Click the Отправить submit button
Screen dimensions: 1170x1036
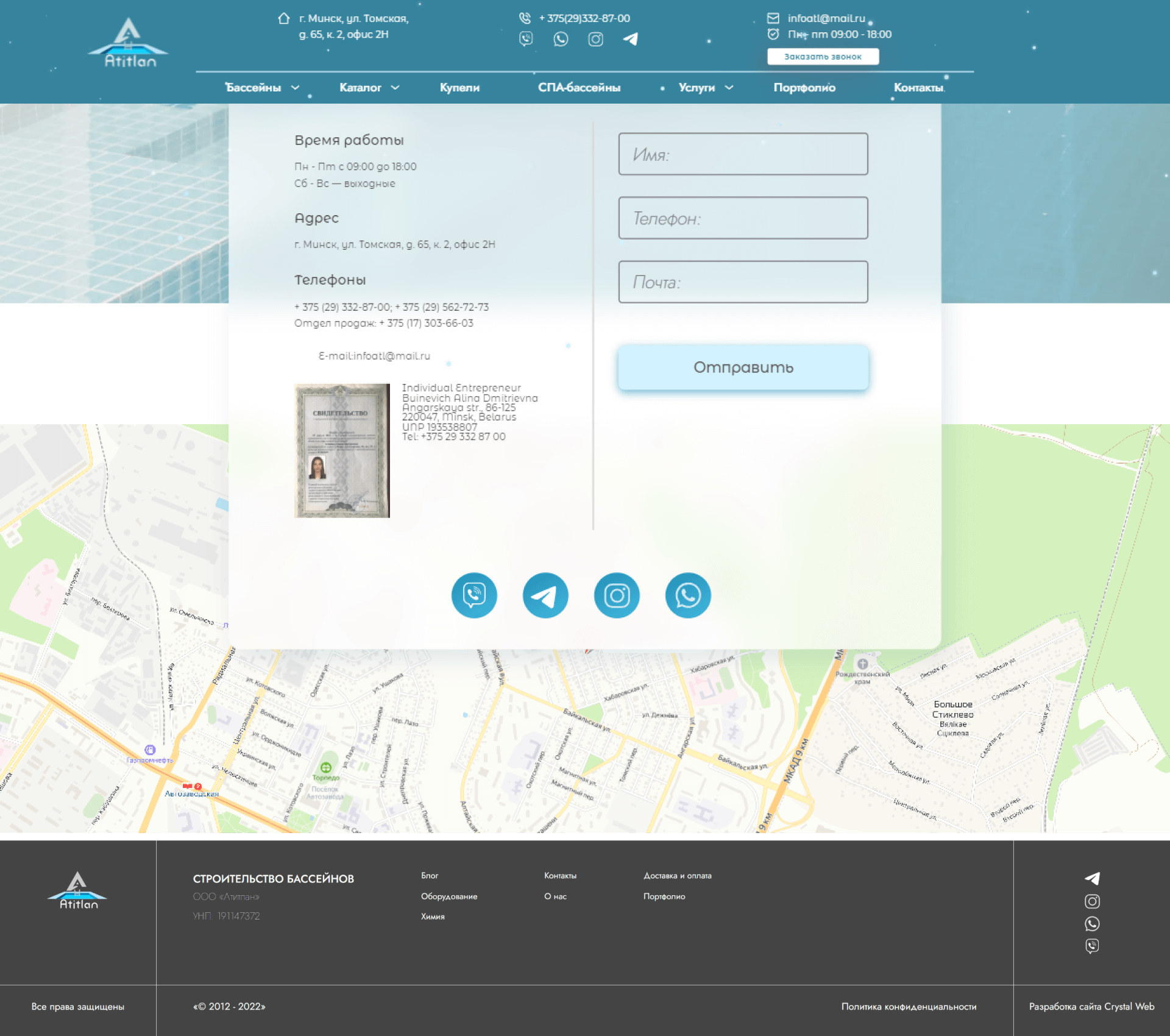click(743, 367)
